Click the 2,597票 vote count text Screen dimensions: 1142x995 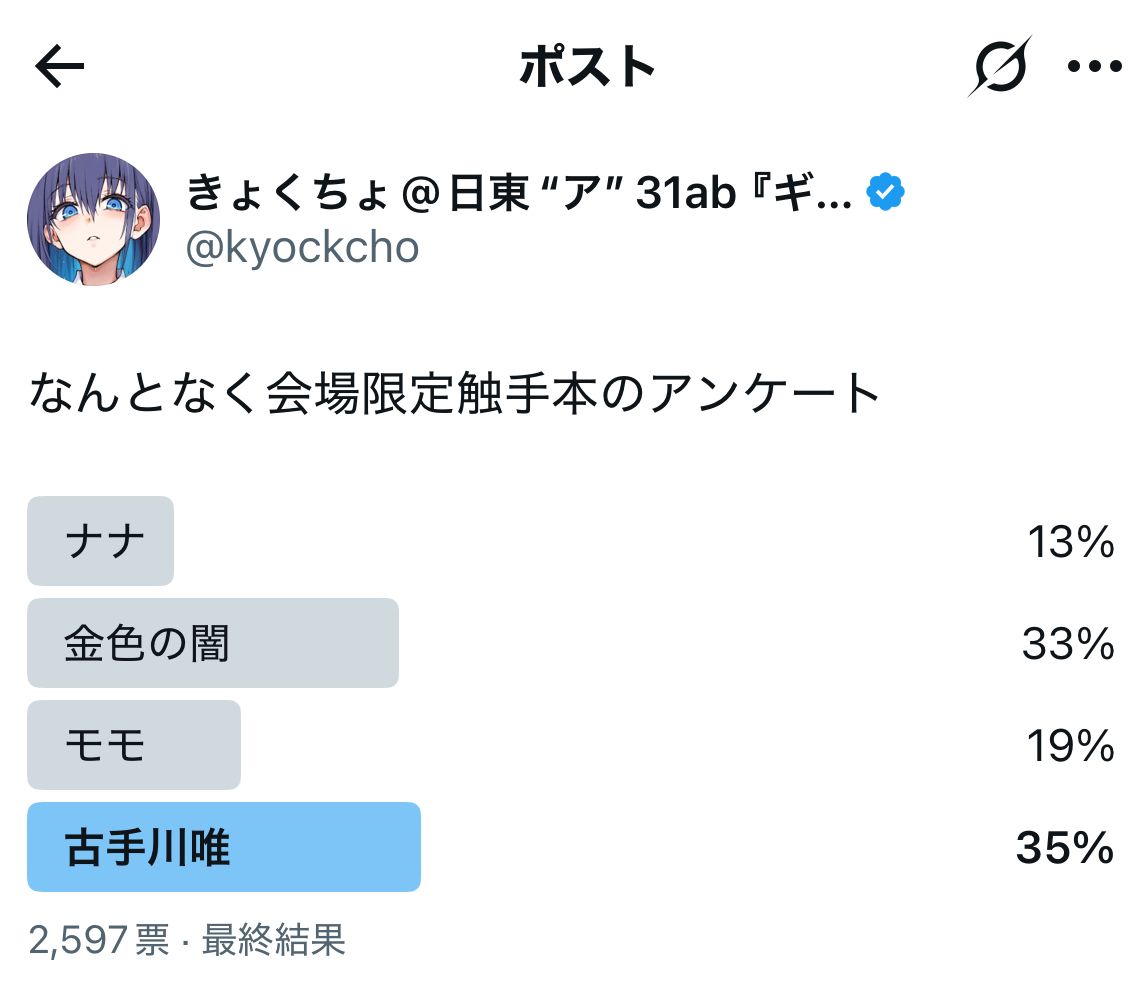(99, 940)
